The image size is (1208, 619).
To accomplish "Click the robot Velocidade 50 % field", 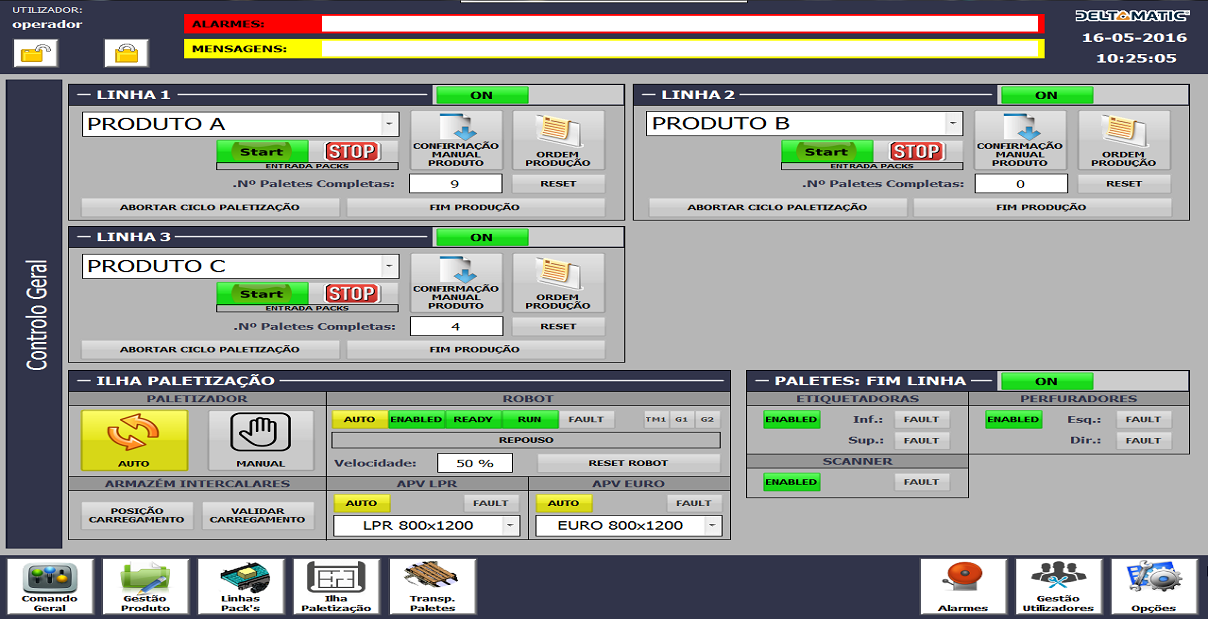I will click(474, 463).
